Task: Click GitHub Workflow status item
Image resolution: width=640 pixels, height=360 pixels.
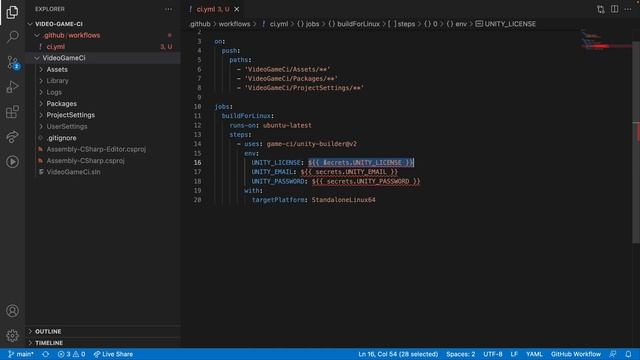Action: click(x=576, y=354)
